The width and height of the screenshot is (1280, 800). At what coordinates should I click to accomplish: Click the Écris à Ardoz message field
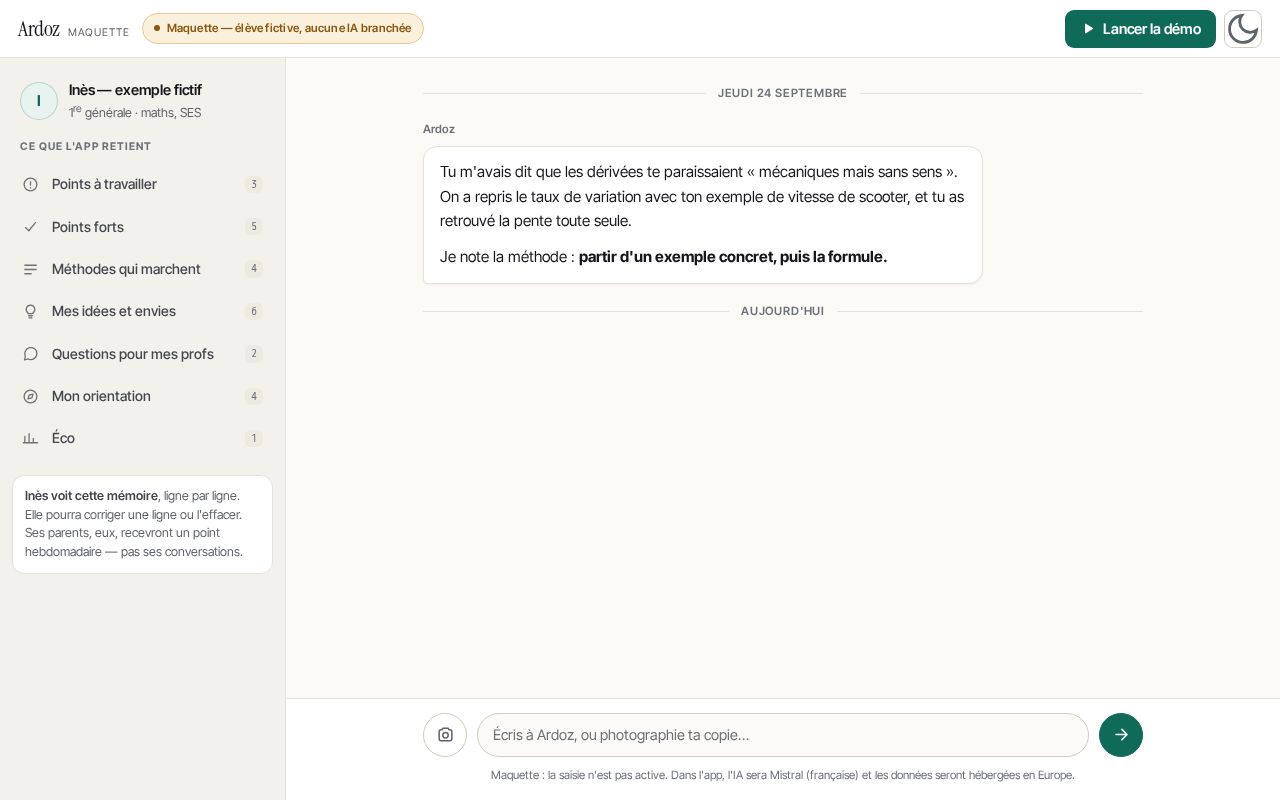(782, 735)
